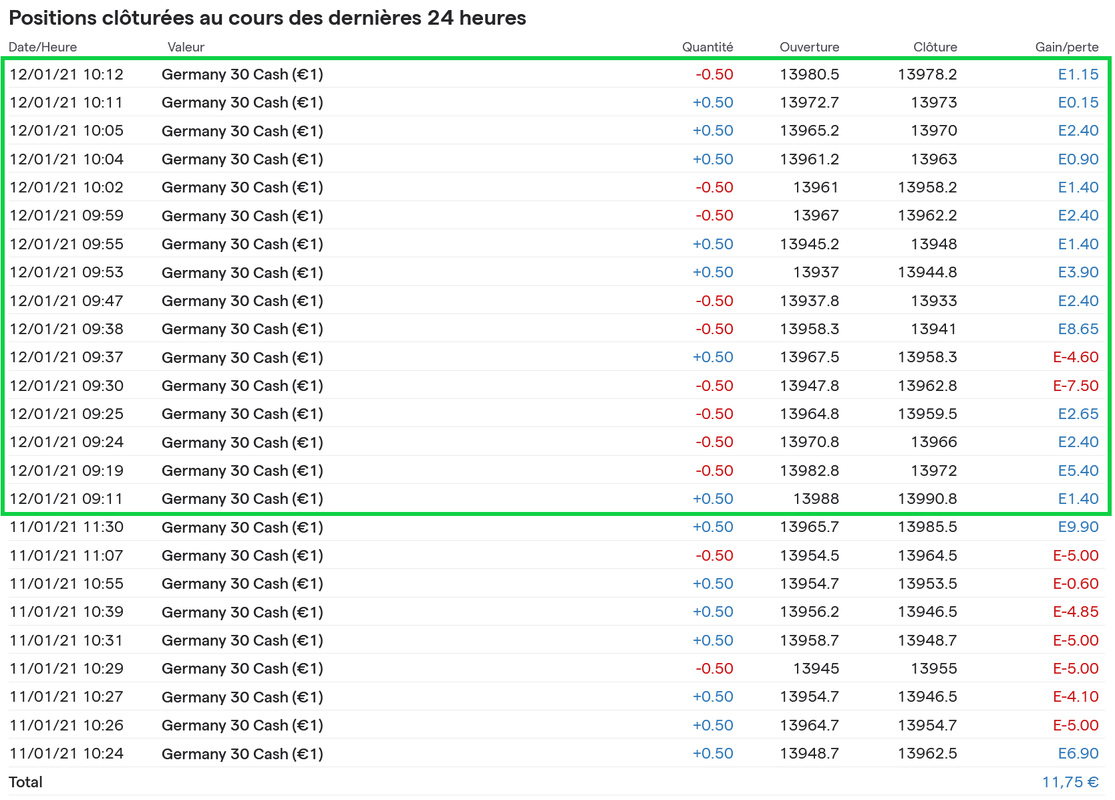
Task: Select the 12/01/21 09:19 date cell
Action: point(66,471)
